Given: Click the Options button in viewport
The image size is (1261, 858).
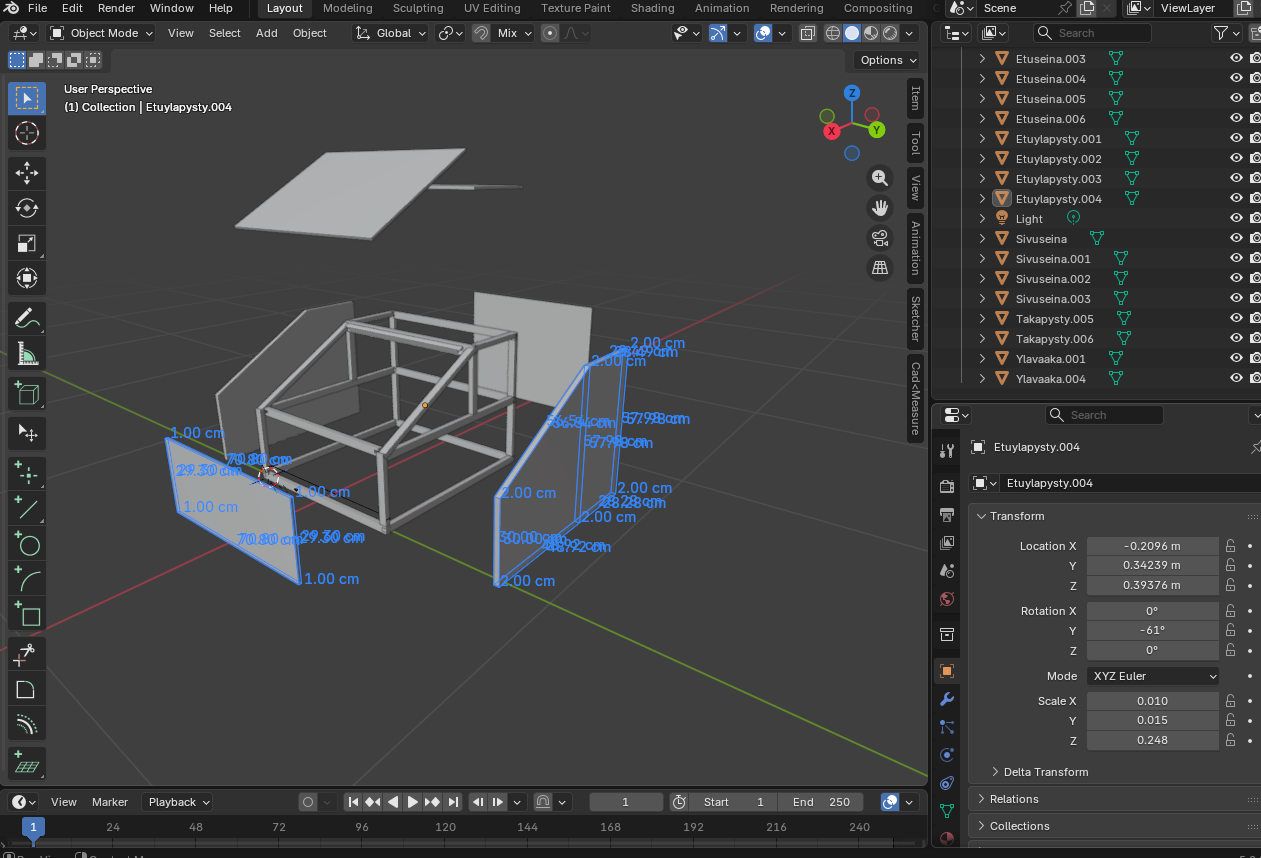Looking at the screenshot, I should coord(886,60).
